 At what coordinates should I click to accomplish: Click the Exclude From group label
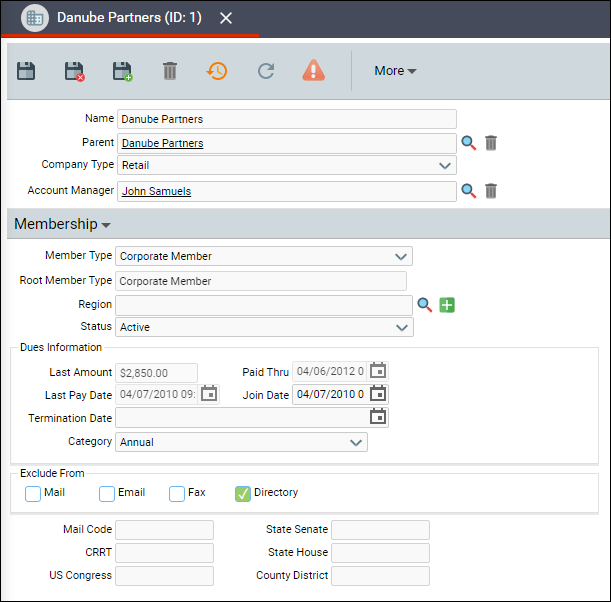point(52,473)
